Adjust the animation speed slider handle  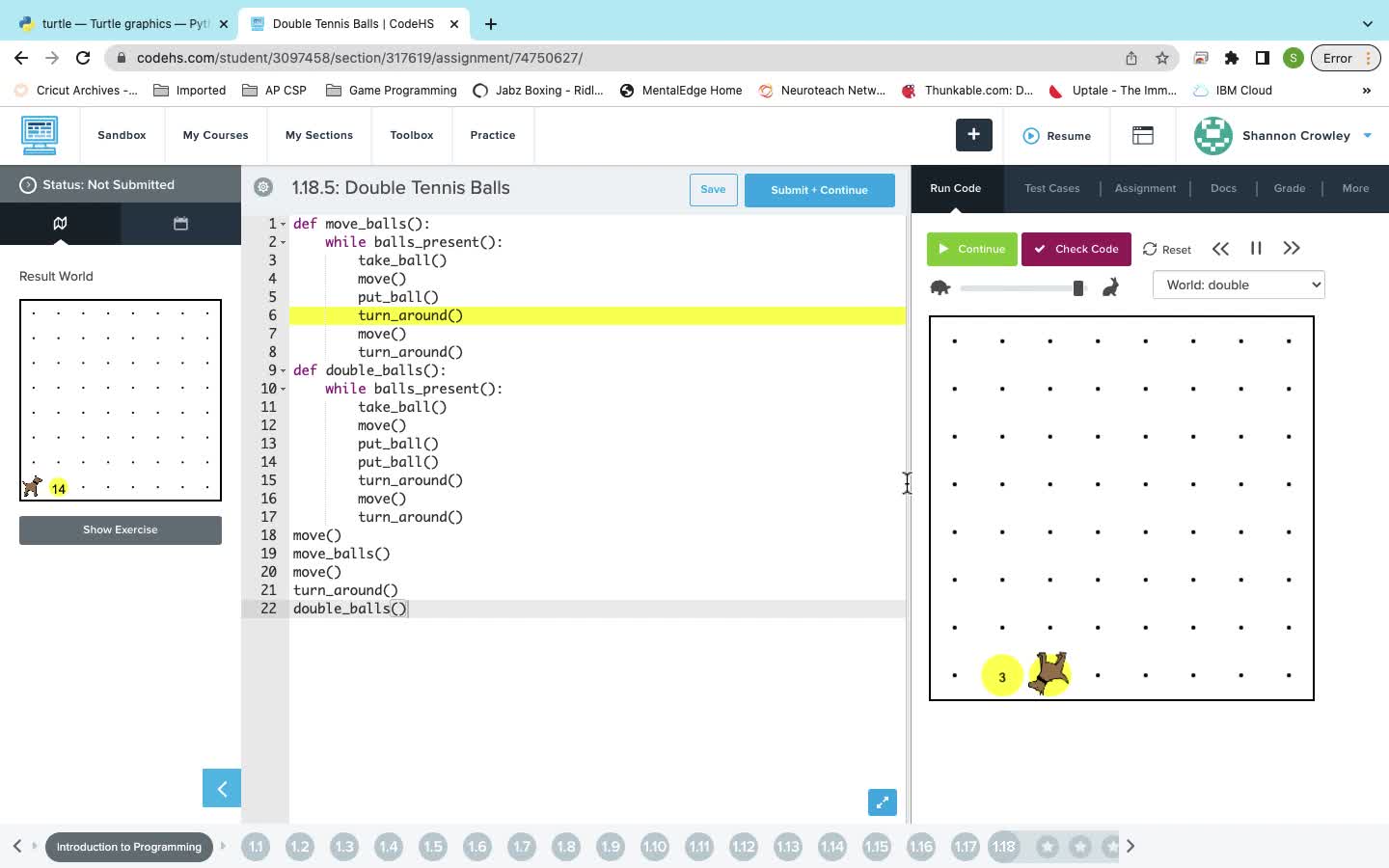pyautogui.click(x=1077, y=287)
